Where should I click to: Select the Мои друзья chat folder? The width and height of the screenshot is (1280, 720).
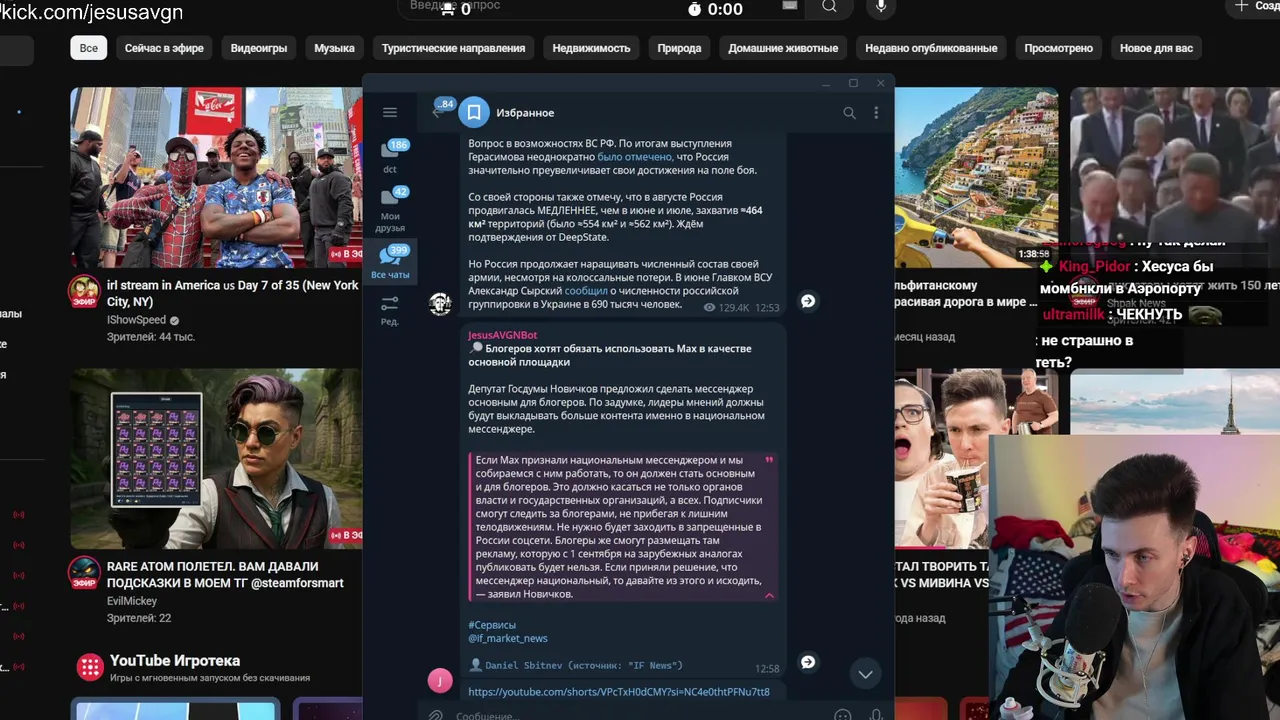point(390,210)
